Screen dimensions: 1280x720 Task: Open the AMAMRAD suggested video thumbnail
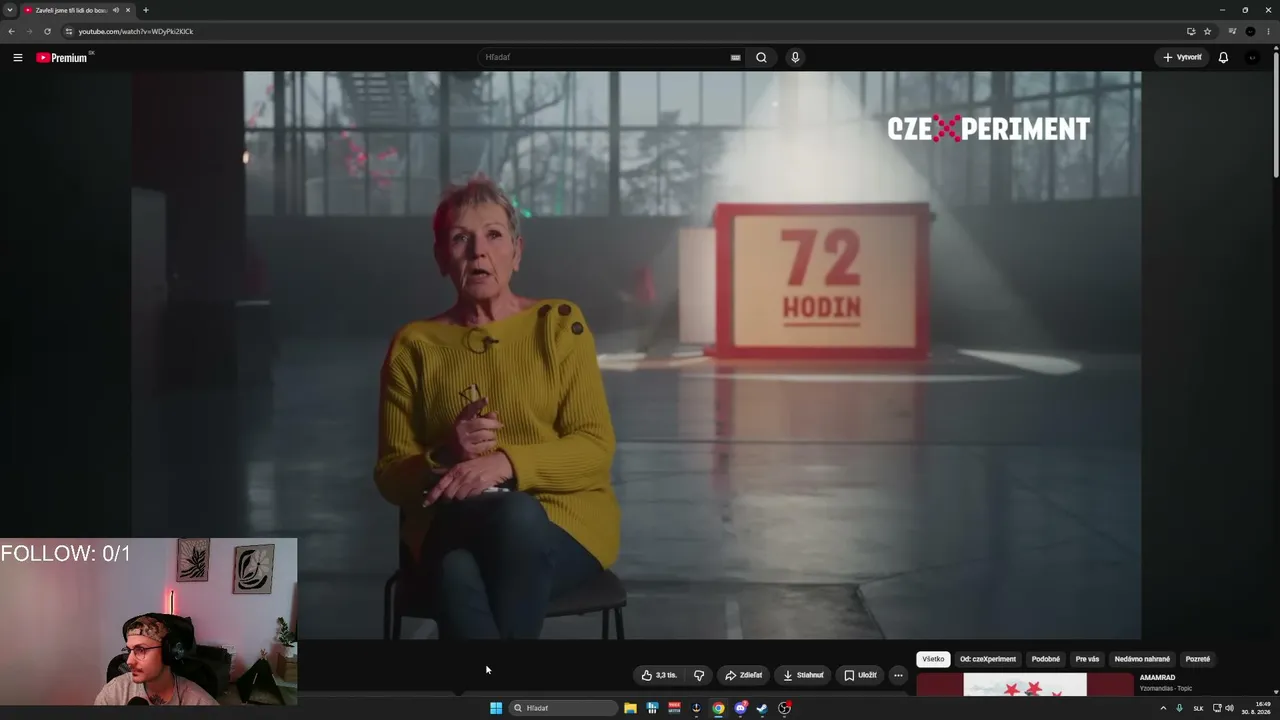pos(1025,685)
